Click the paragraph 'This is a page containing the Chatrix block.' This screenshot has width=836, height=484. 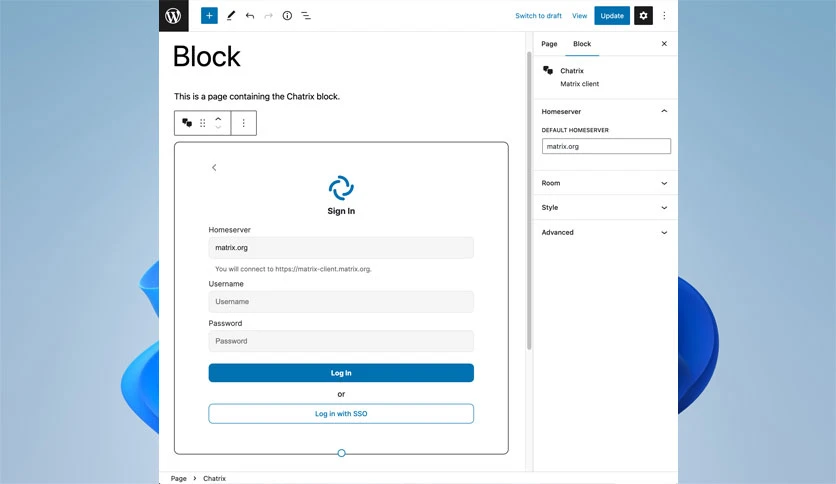point(257,96)
